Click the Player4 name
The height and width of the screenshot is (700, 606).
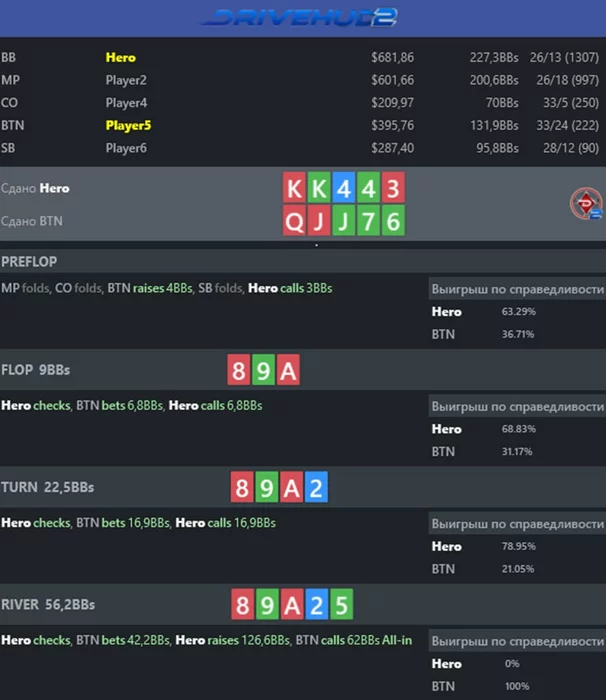(126, 103)
